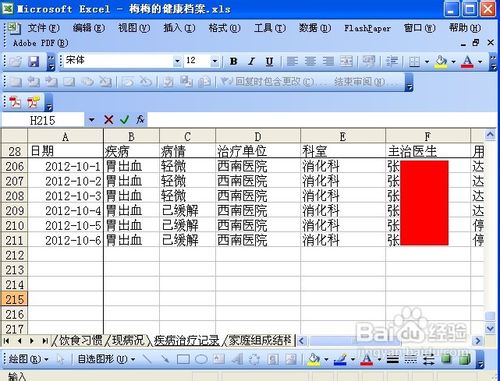This screenshot has height=381, width=500.
Task: Click 西南医院 cell in row 206
Action: coord(258,166)
